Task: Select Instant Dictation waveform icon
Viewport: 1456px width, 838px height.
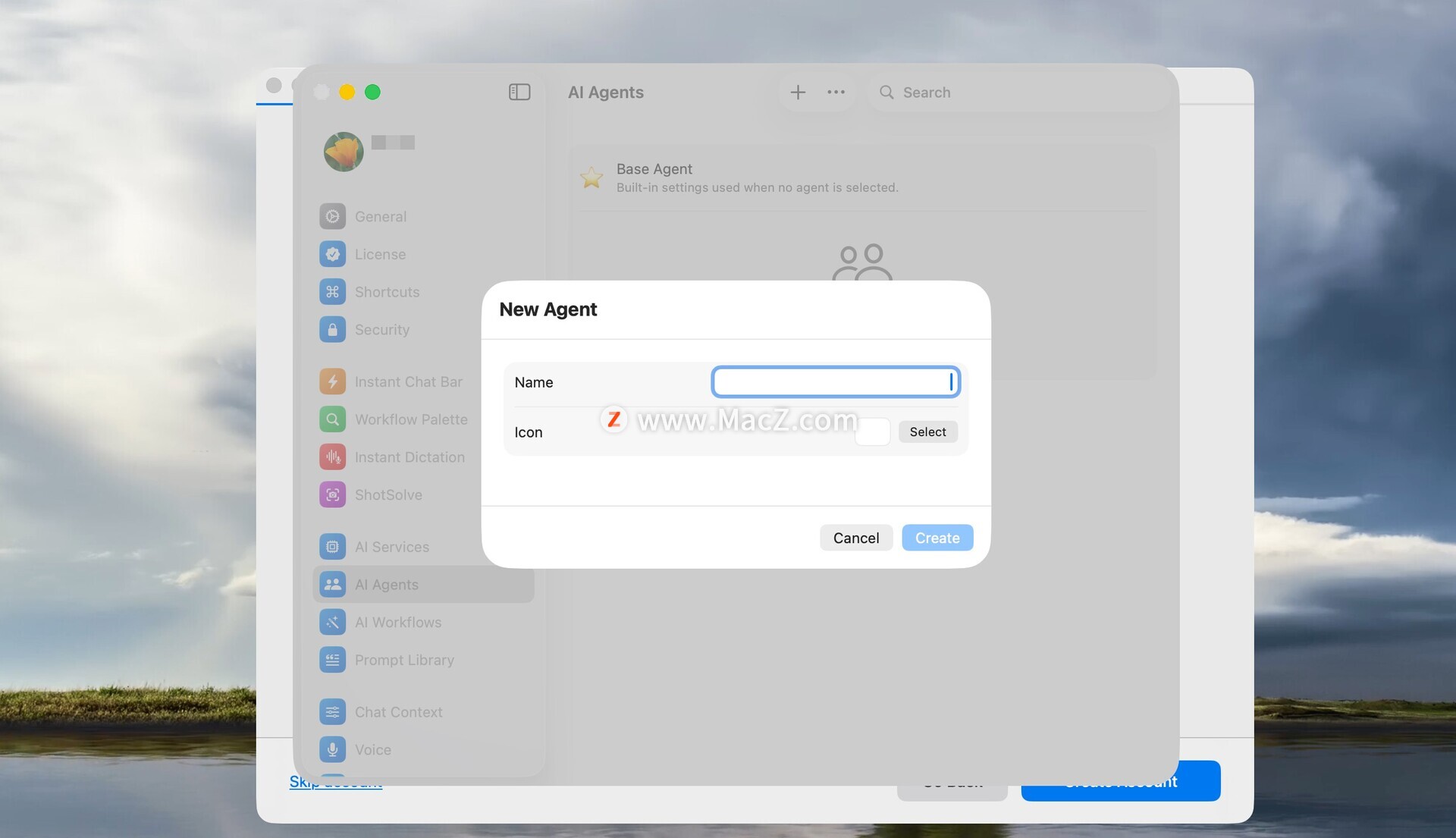Action: pos(332,457)
